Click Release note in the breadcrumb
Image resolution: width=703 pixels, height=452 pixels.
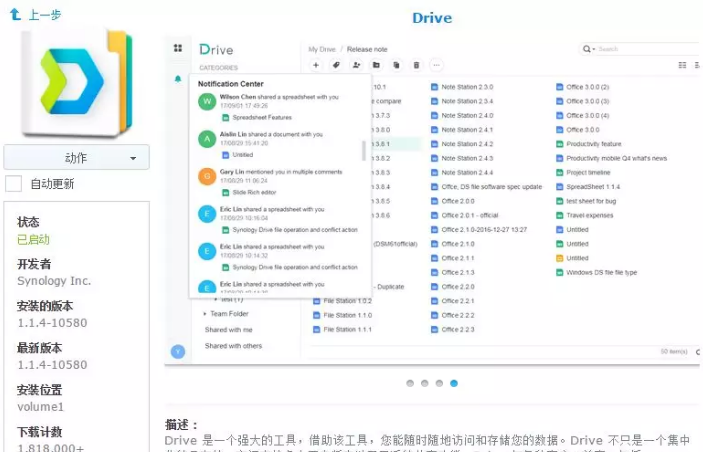pos(367,49)
